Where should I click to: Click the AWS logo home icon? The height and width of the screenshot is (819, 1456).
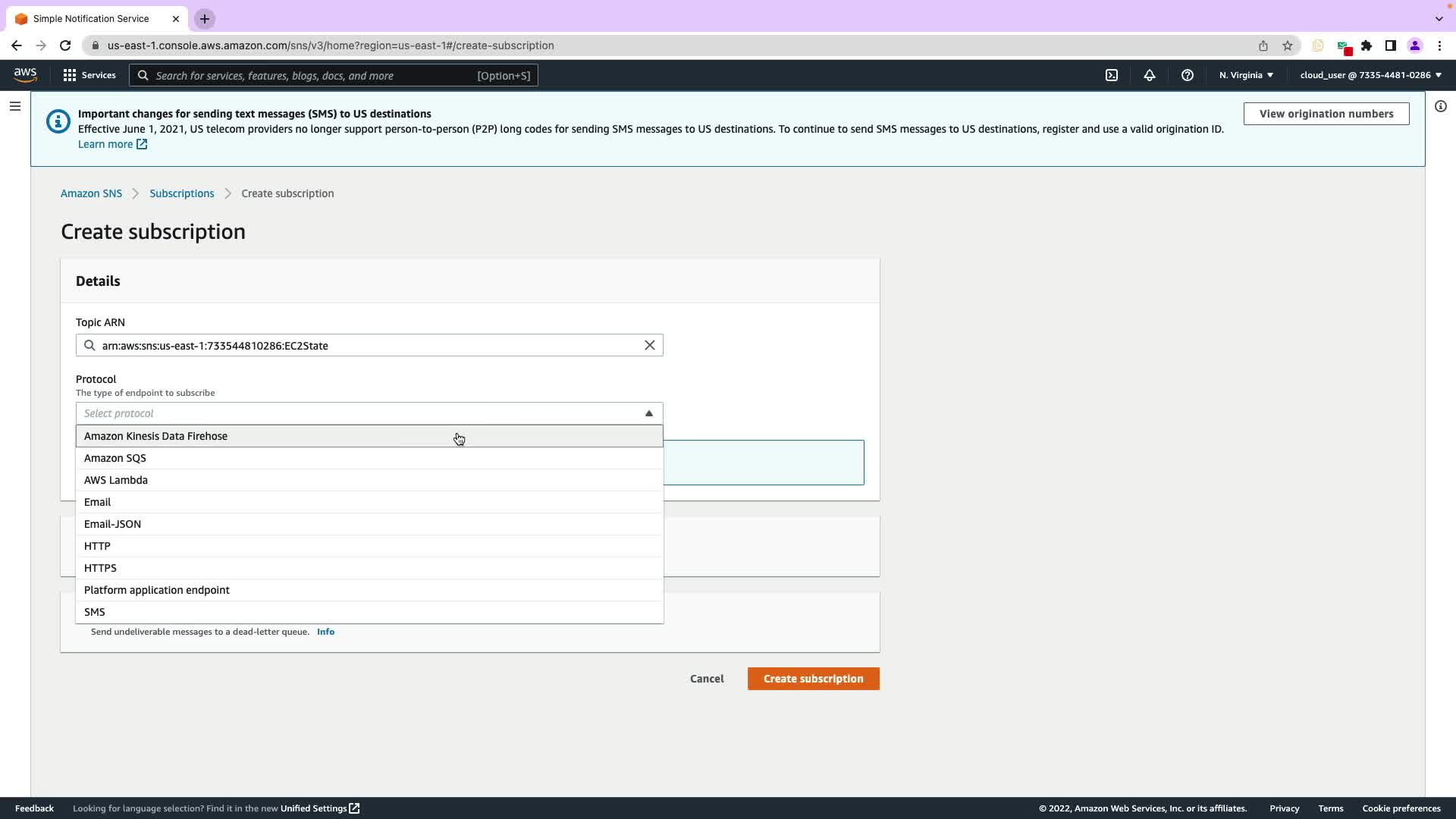25,74
